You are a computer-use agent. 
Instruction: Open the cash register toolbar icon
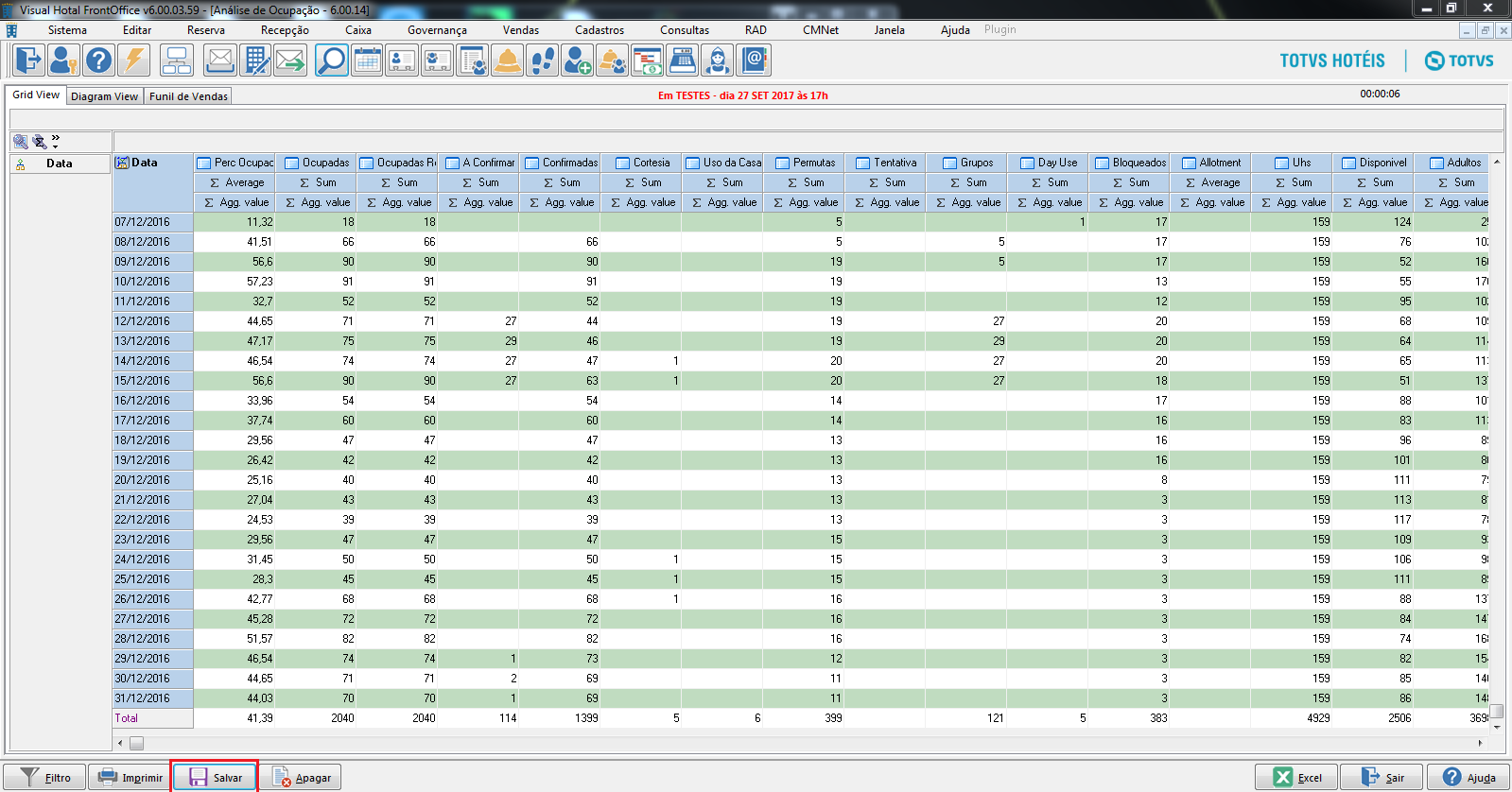click(682, 60)
